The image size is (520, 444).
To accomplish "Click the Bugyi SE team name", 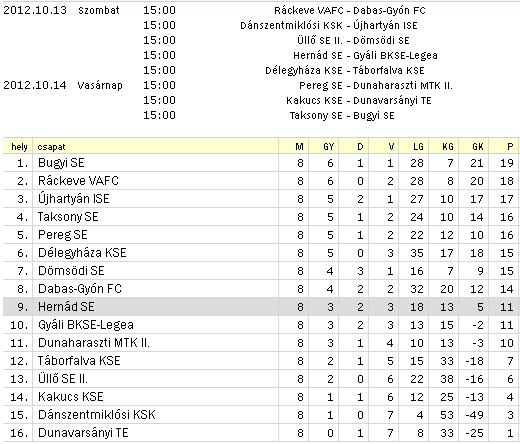I will (x=61, y=163).
